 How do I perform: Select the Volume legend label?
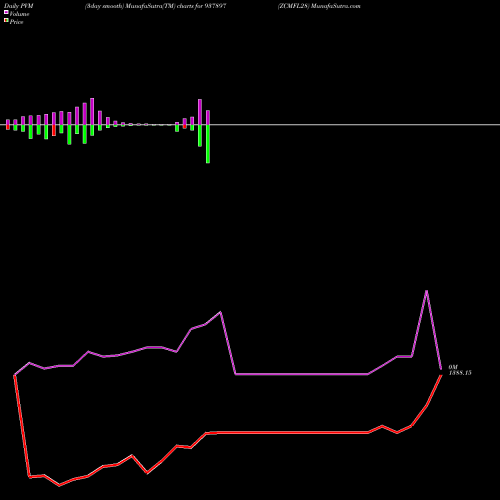(19, 14)
